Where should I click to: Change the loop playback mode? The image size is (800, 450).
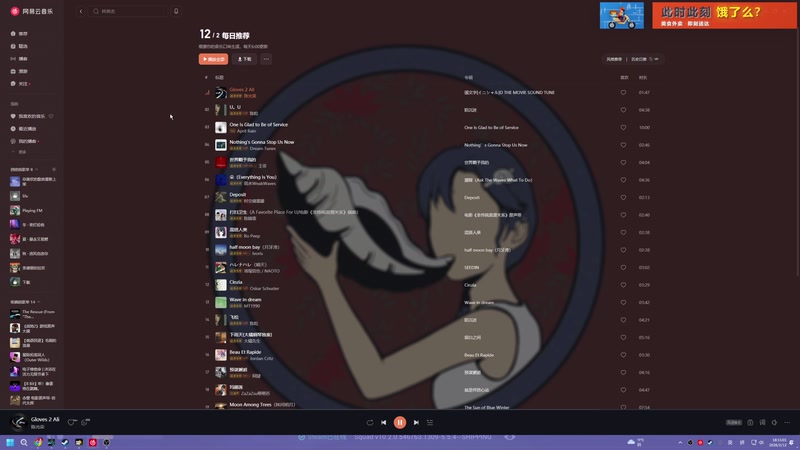tap(370, 422)
